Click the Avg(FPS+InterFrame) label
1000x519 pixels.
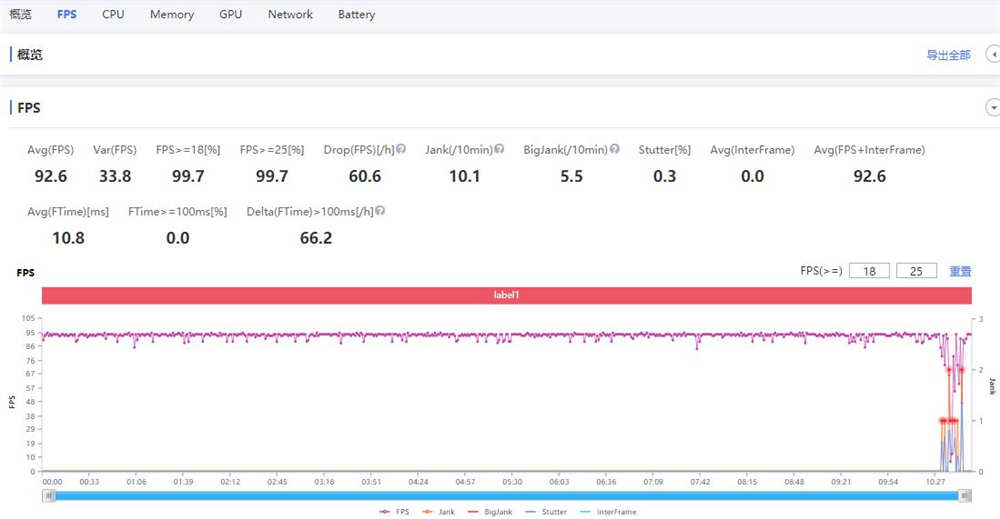[869, 150]
